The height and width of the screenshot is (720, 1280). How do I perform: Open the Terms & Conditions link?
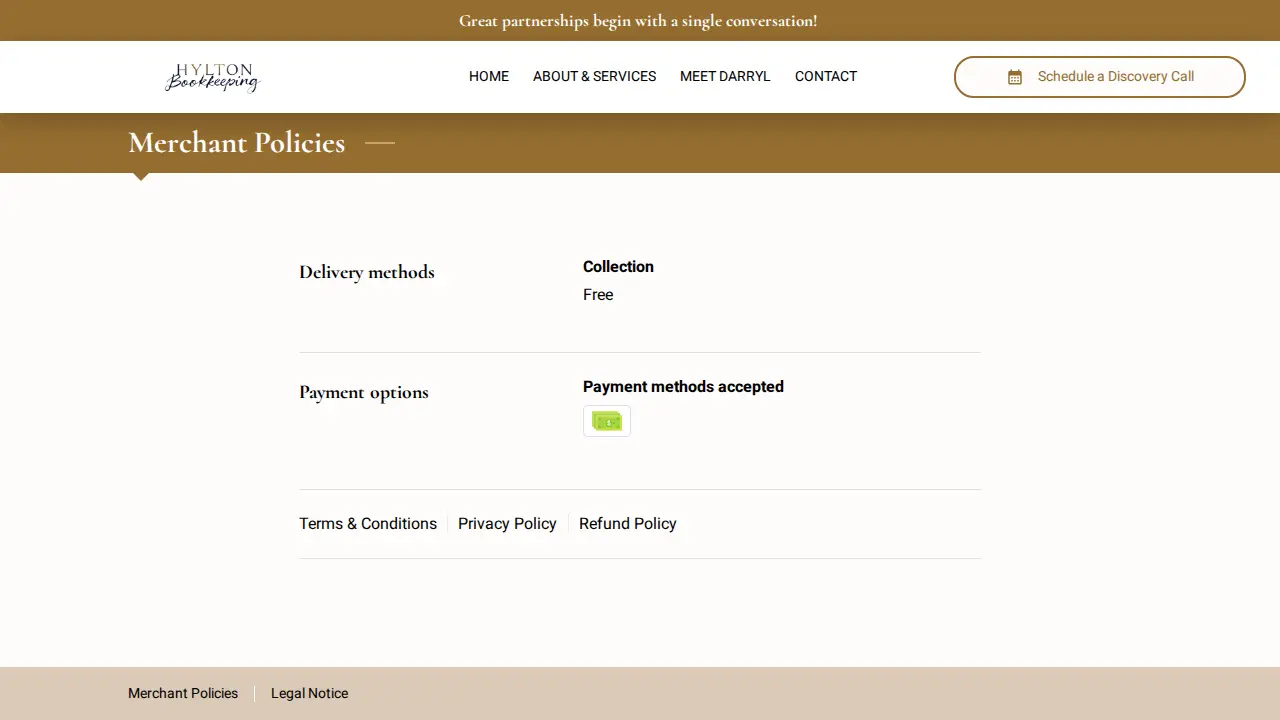tap(368, 523)
